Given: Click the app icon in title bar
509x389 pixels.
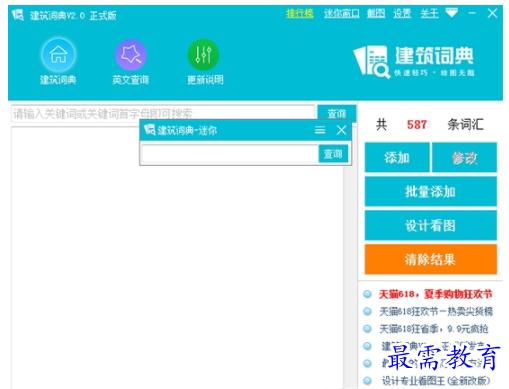Looking at the screenshot, I should coord(18,15).
